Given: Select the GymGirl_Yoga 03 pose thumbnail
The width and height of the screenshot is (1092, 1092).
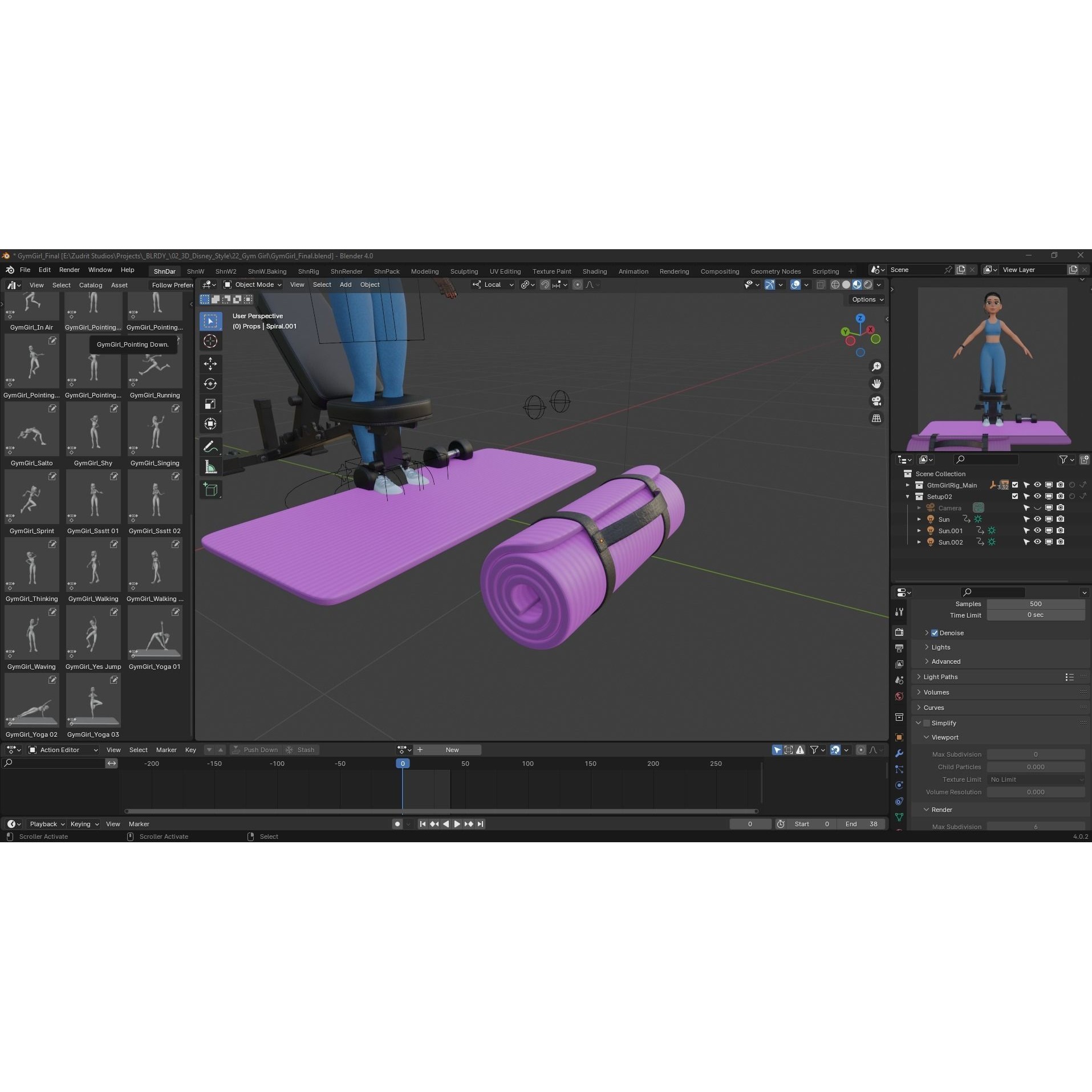Looking at the screenshot, I should point(93,700).
